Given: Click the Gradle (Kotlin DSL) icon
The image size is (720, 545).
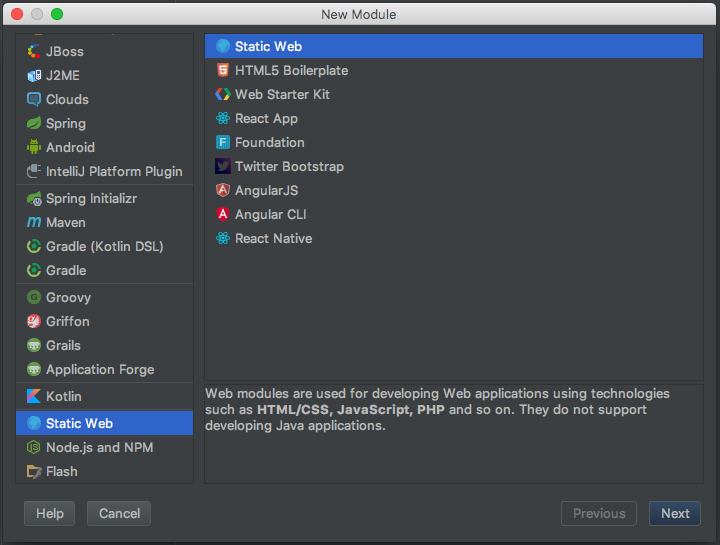Looking at the screenshot, I should pos(34,247).
